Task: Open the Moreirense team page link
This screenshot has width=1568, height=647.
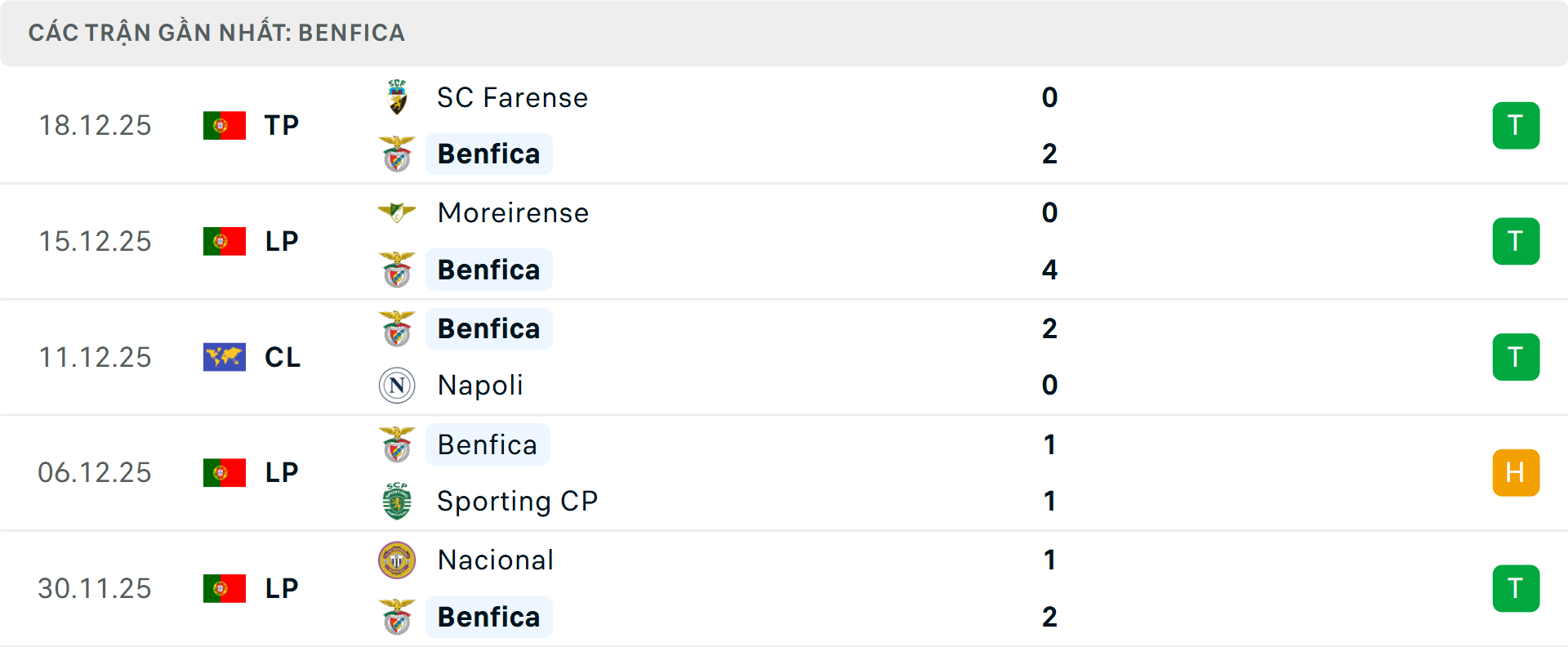Action: pyautogui.click(x=512, y=212)
